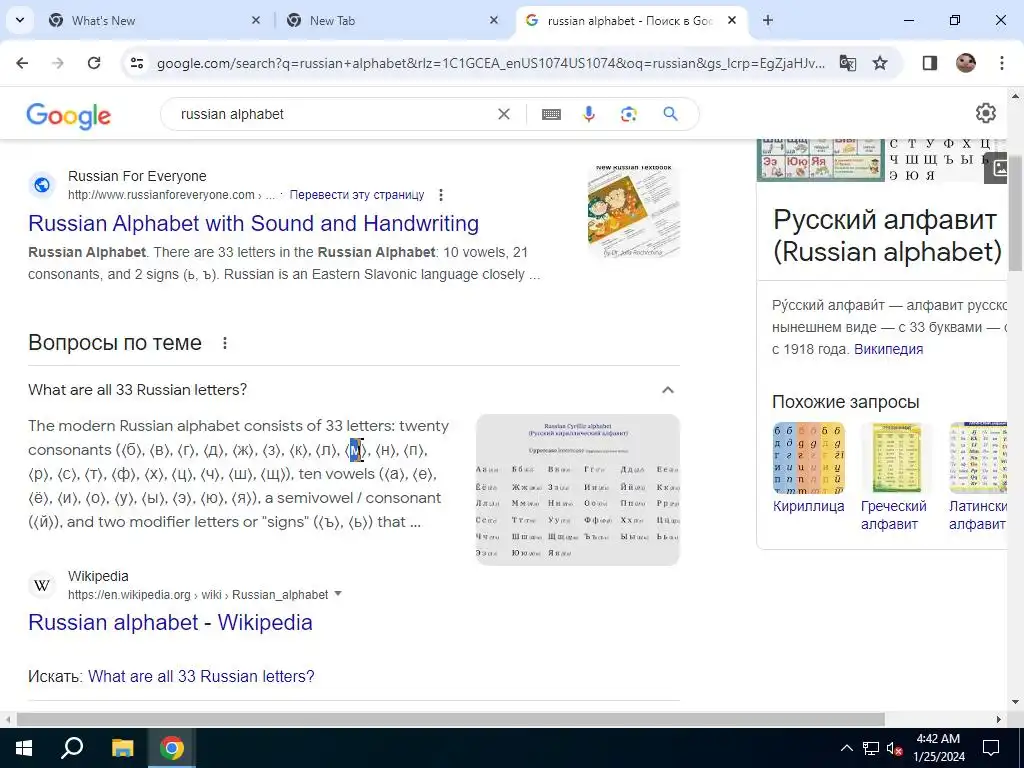Click the address bar URL
1024x768 pixels.
coord(490,63)
